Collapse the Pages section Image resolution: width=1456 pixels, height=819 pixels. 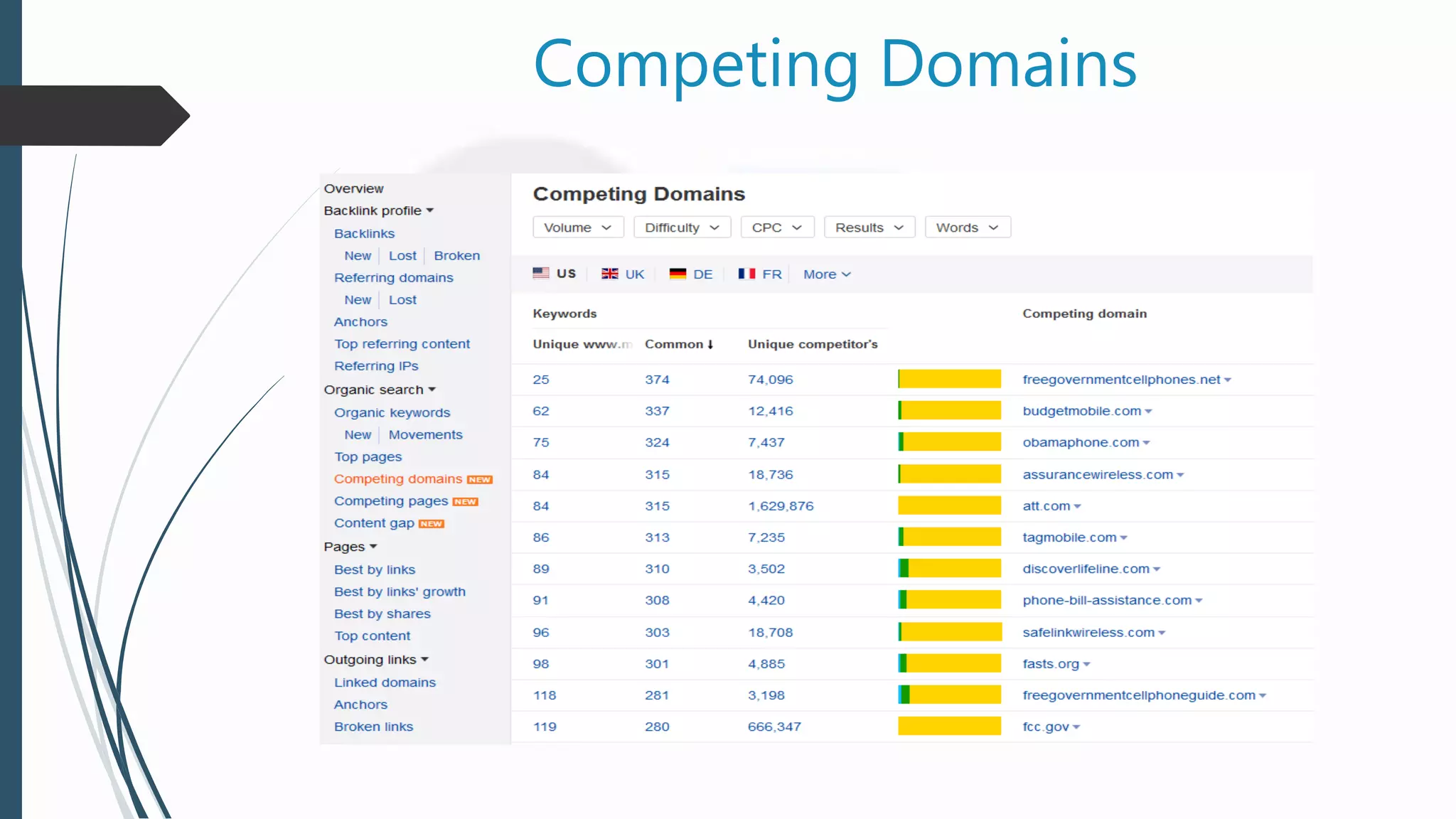pos(350,547)
